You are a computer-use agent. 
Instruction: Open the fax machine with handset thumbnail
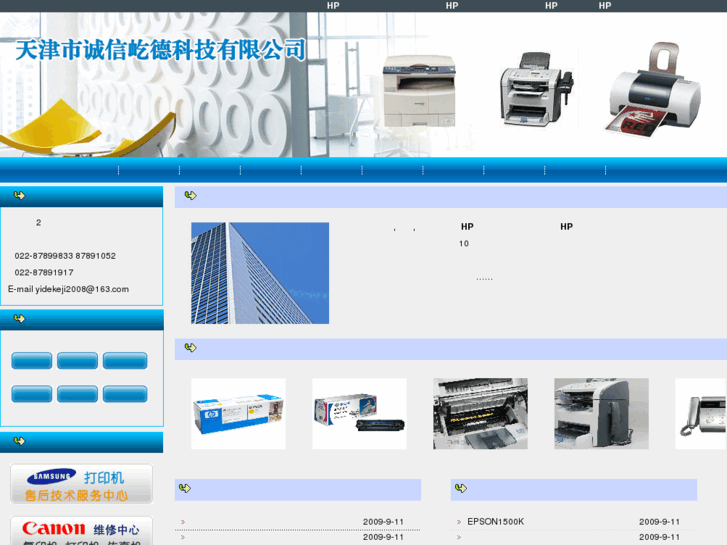pos(701,414)
